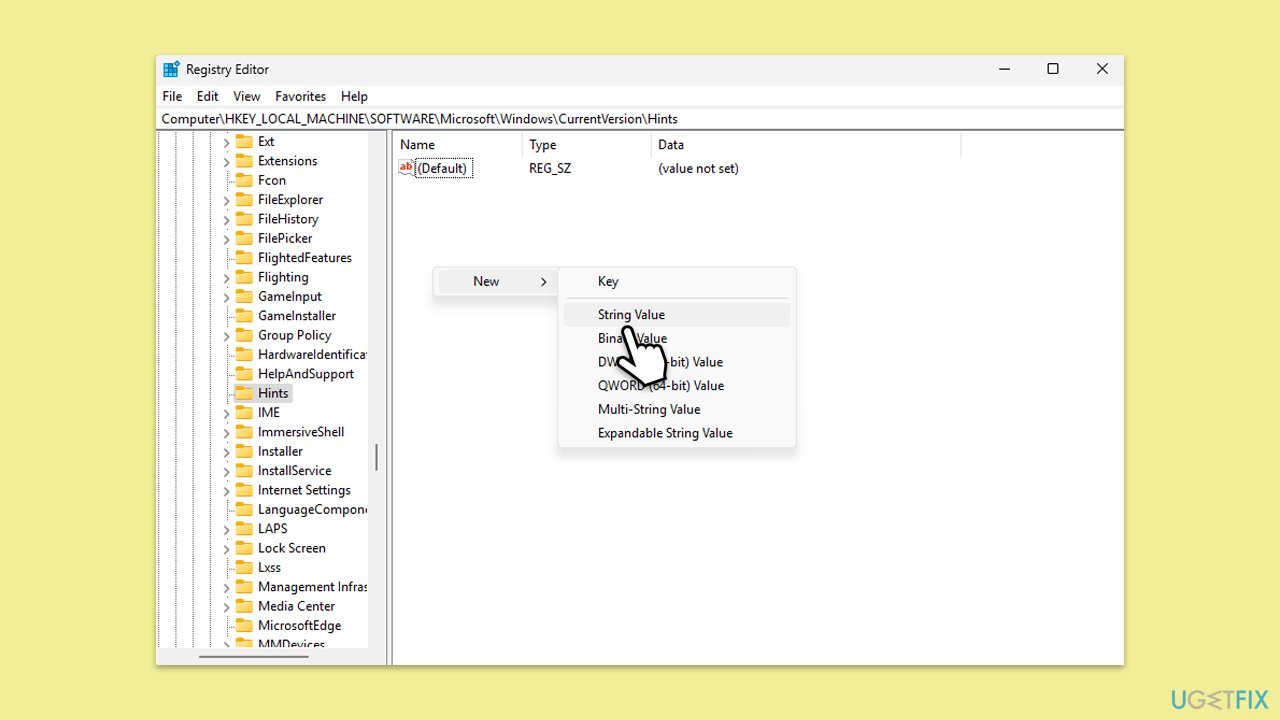This screenshot has height=720, width=1280.
Task: Click the HelpAndSupport folder icon
Action: (244, 373)
